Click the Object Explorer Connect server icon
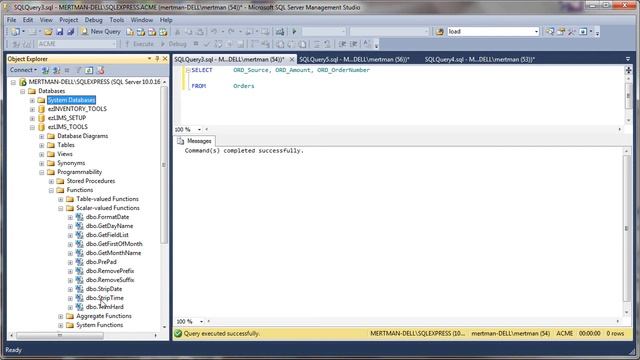The width and height of the screenshot is (640, 360). click(x=46, y=71)
